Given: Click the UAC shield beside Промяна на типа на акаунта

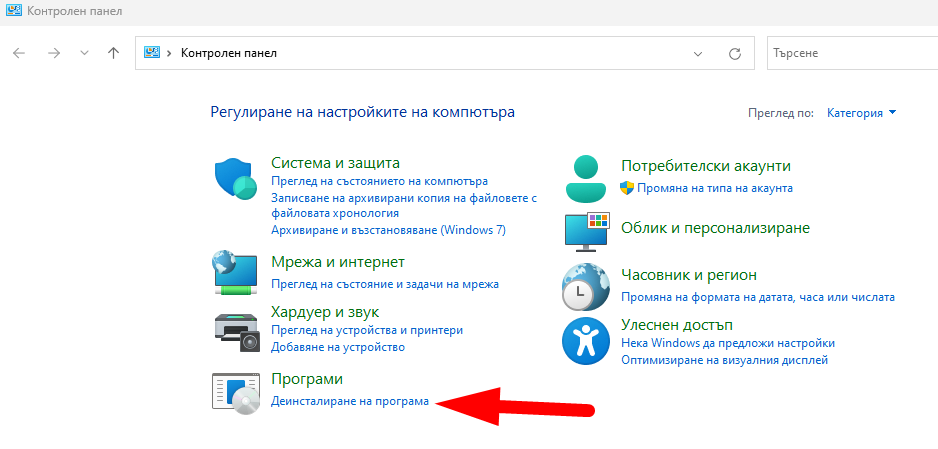Looking at the screenshot, I should [627, 188].
